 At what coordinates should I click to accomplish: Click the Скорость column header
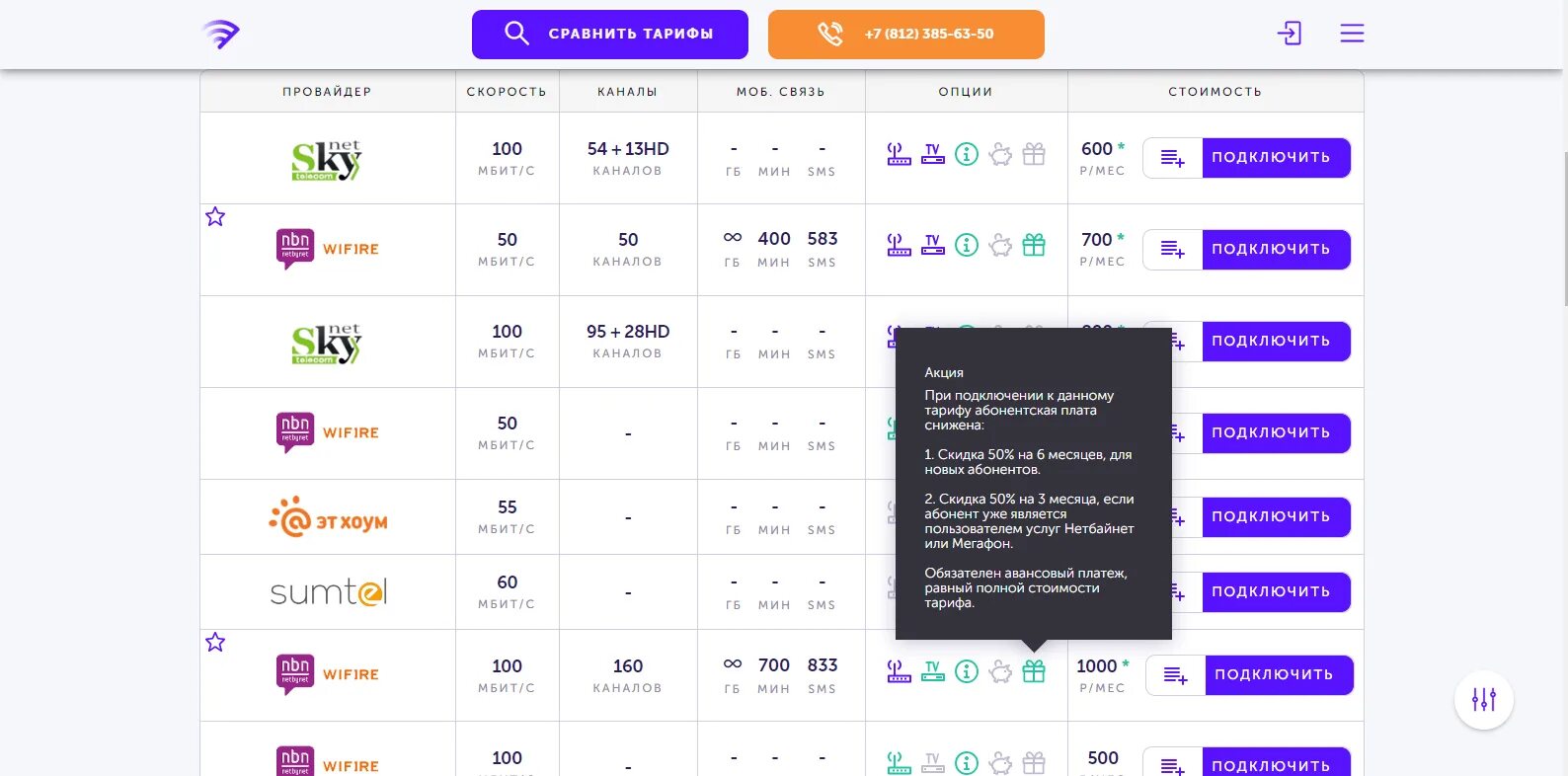tap(507, 92)
